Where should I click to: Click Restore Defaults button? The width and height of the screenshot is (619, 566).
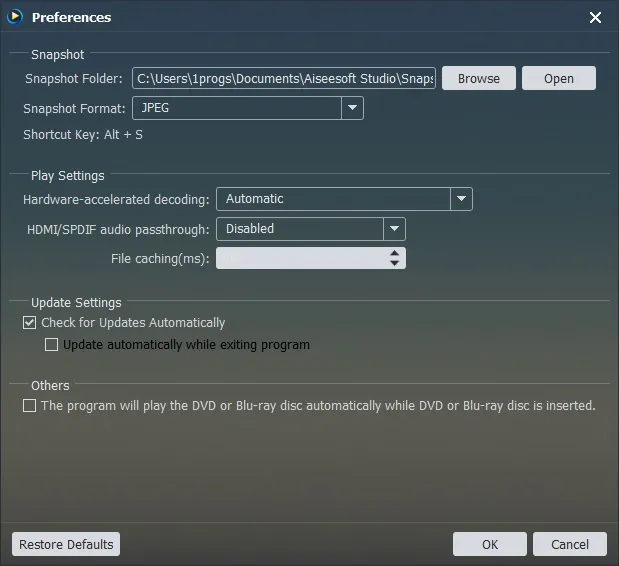click(66, 544)
